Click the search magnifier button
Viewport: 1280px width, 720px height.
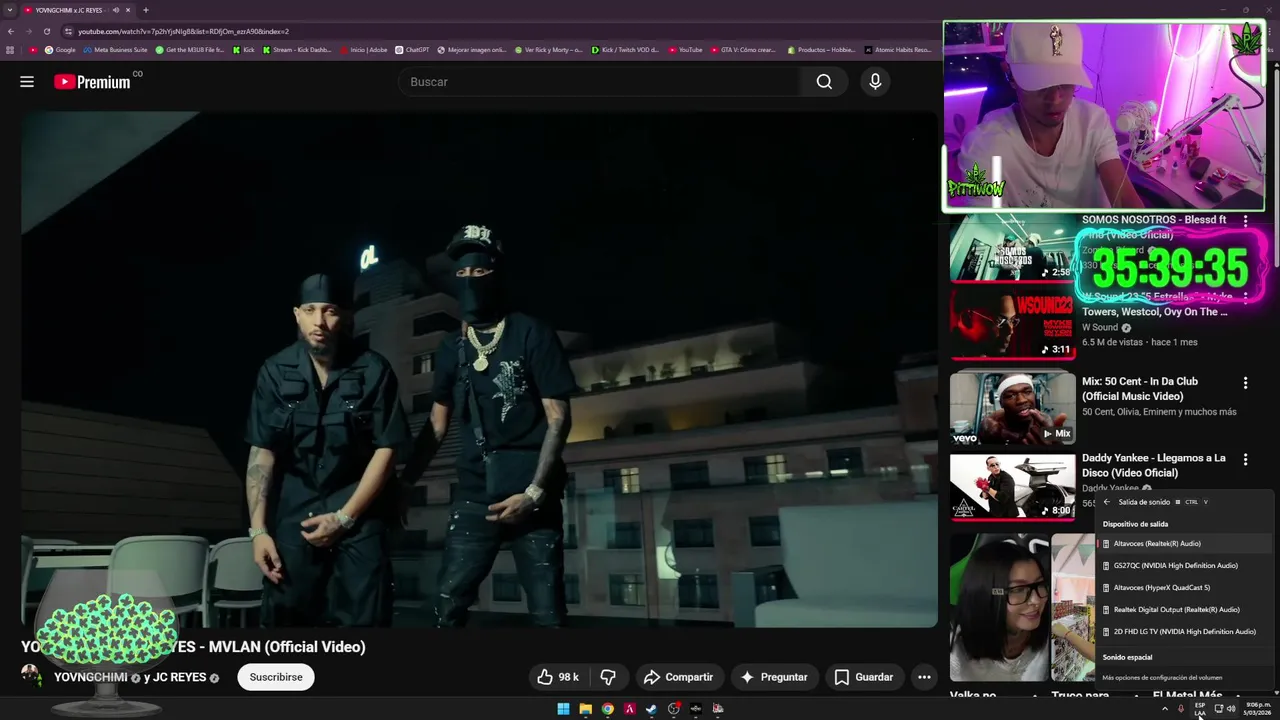[824, 82]
